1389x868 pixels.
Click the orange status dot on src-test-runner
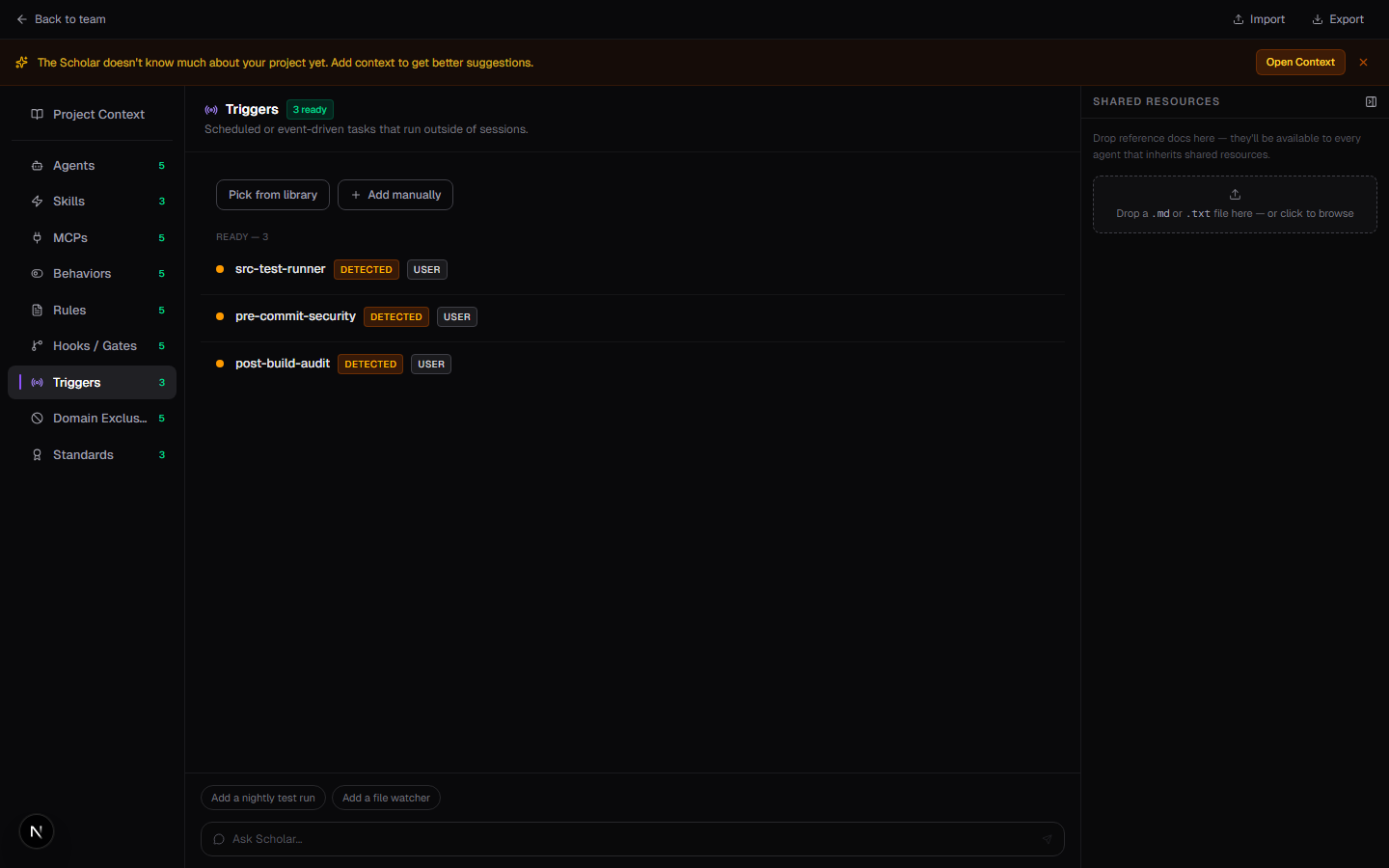pyautogui.click(x=220, y=269)
